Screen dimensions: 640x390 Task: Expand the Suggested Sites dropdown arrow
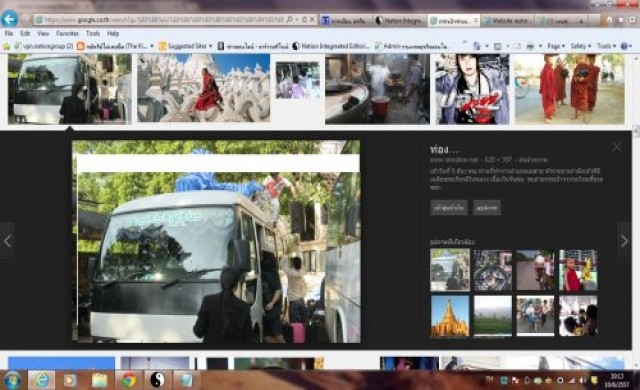coord(211,46)
